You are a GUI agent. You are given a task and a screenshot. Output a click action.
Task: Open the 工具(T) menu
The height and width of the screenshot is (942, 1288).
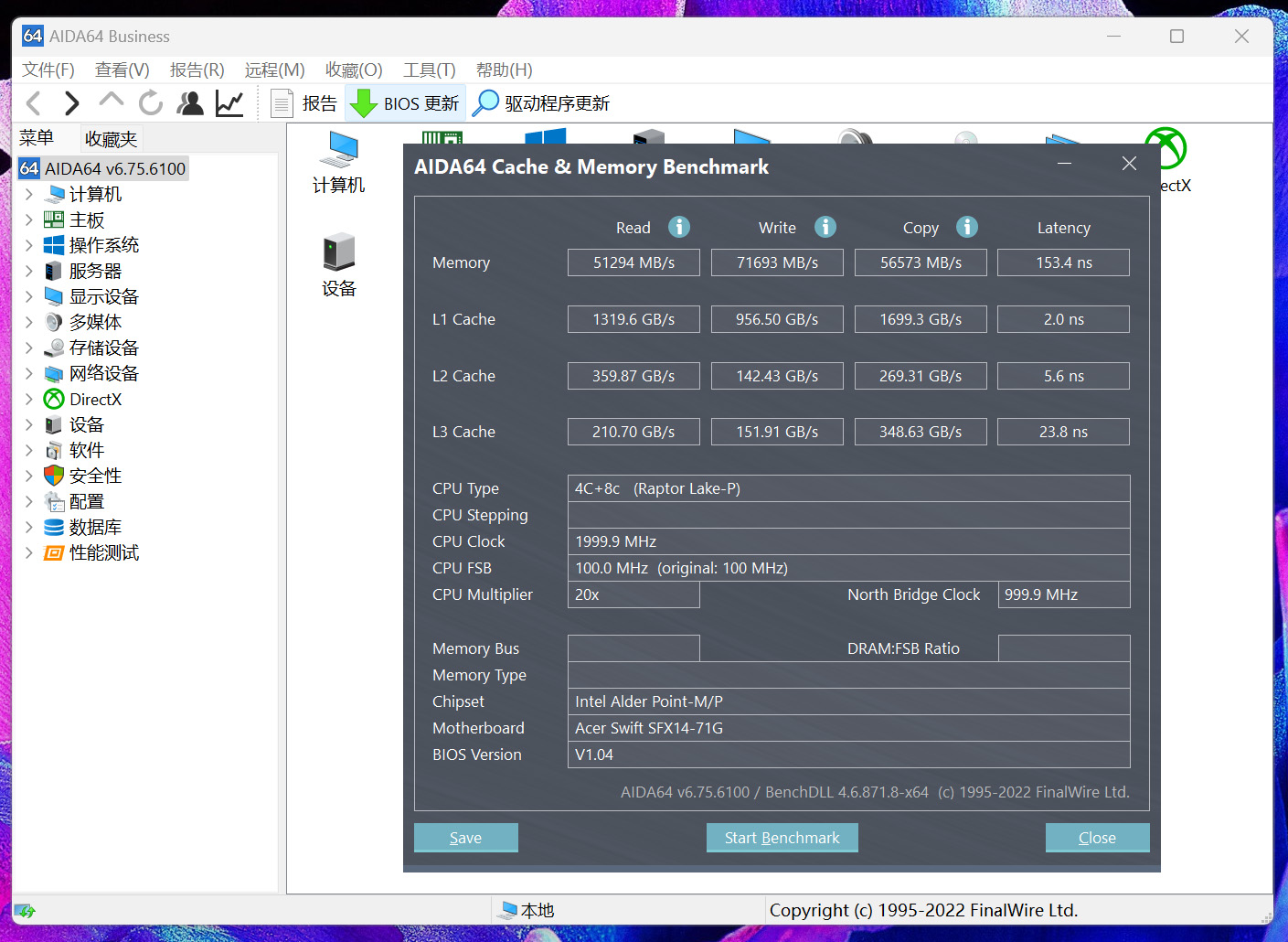(429, 70)
